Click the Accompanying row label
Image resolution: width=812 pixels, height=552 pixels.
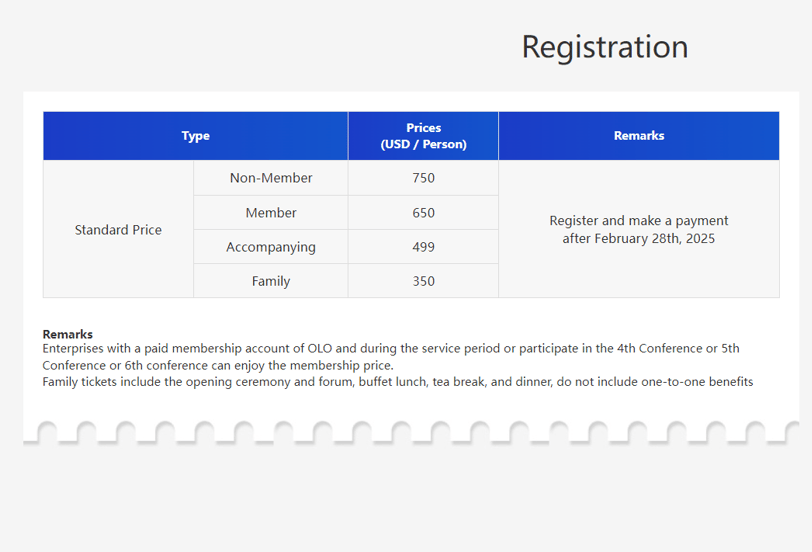271,247
